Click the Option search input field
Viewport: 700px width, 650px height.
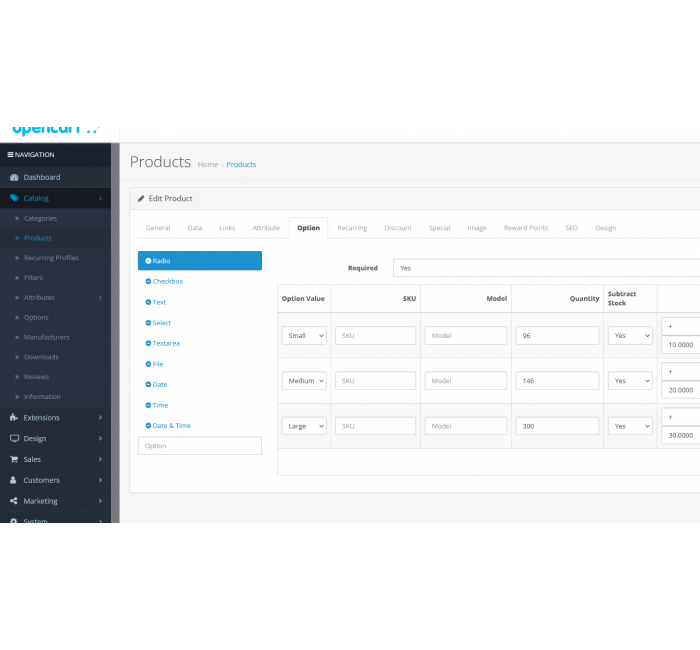pyautogui.click(x=200, y=446)
